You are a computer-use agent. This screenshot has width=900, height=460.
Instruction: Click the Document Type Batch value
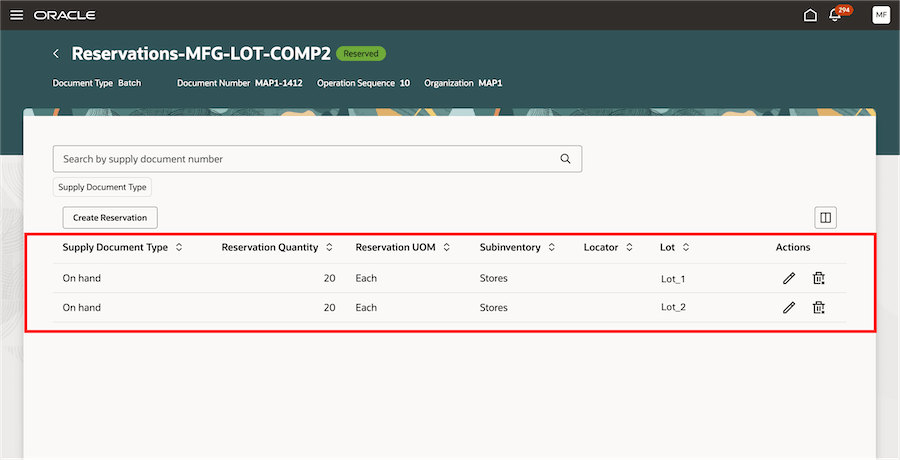coord(130,83)
